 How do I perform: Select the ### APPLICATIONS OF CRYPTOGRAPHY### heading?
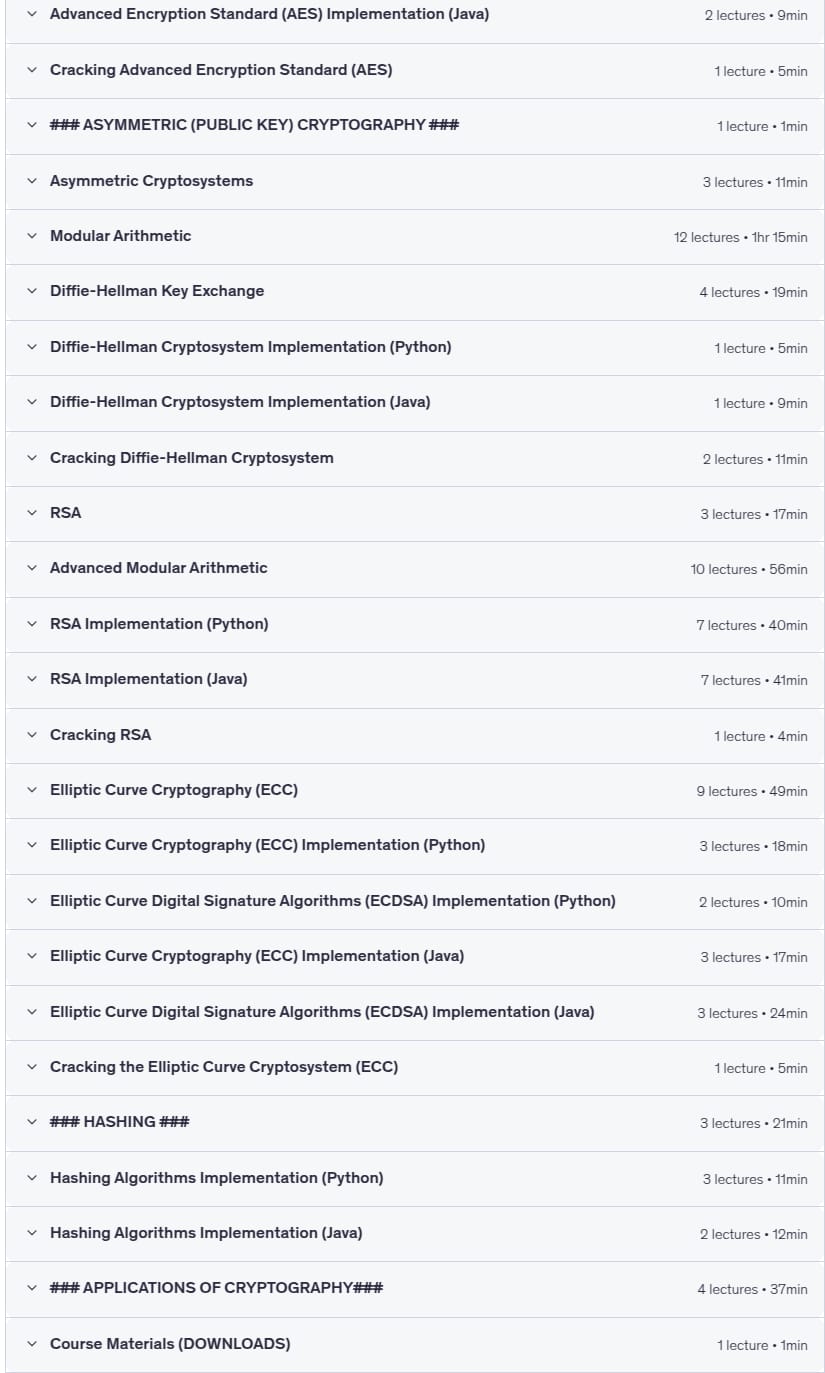click(217, 1288)
